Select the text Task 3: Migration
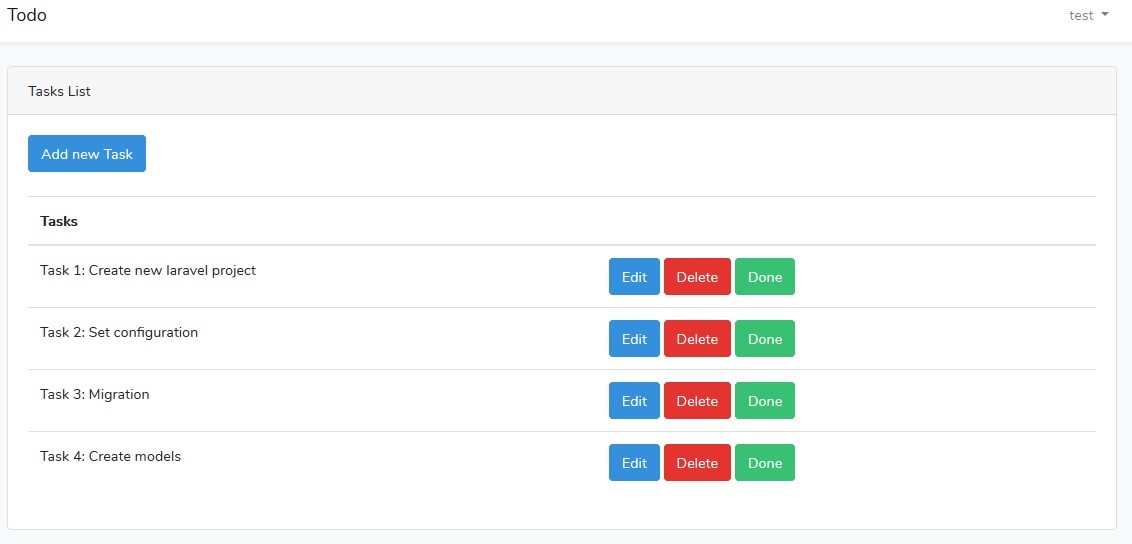 point(95,395)
